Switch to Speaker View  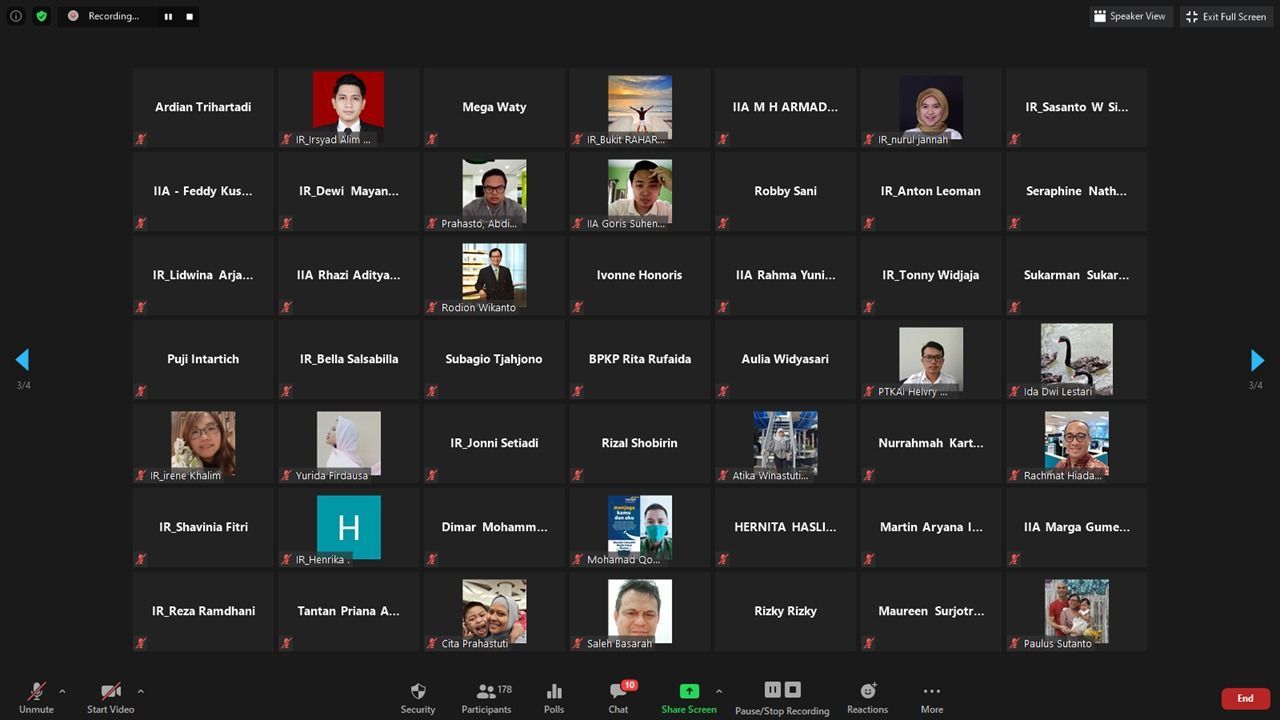tap(1130, 16)
